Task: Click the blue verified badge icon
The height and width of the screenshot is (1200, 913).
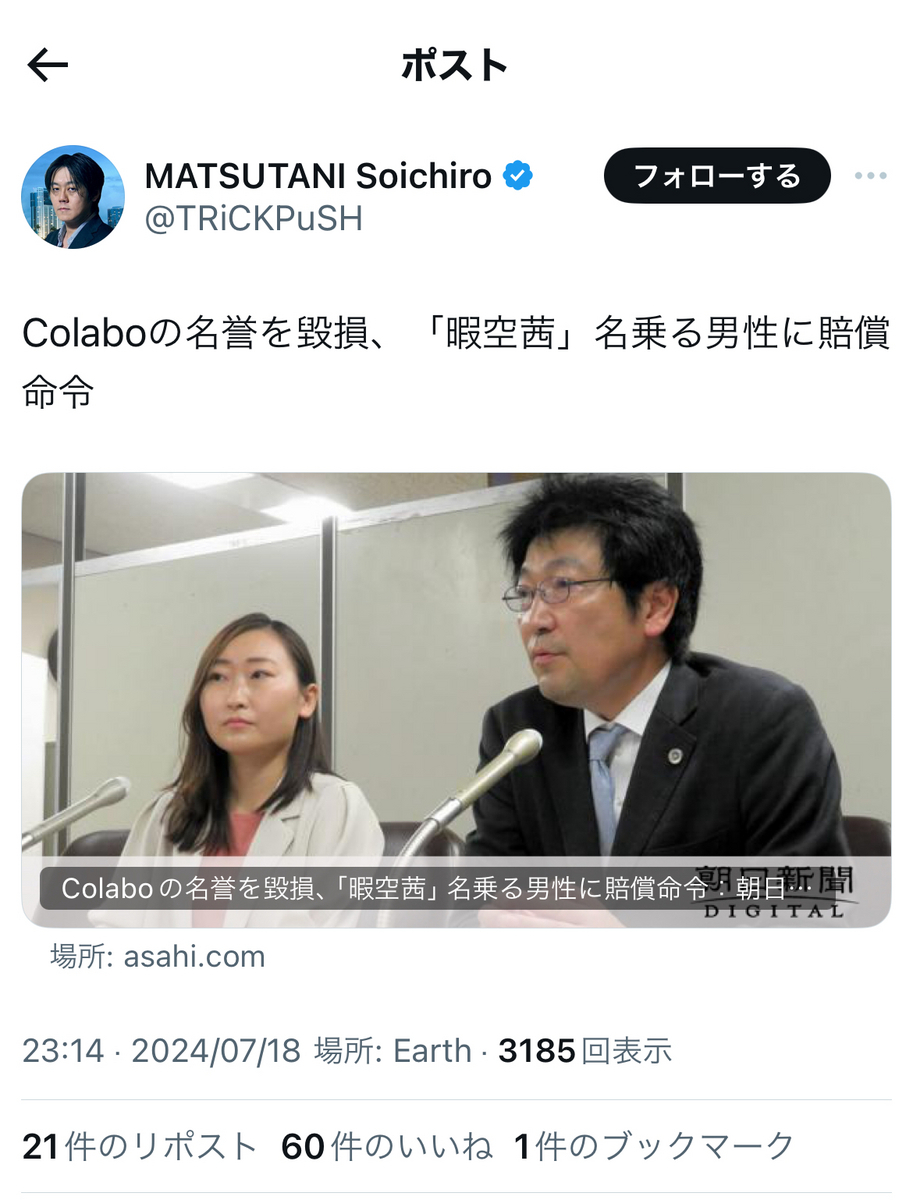Action: pos(517,176)
